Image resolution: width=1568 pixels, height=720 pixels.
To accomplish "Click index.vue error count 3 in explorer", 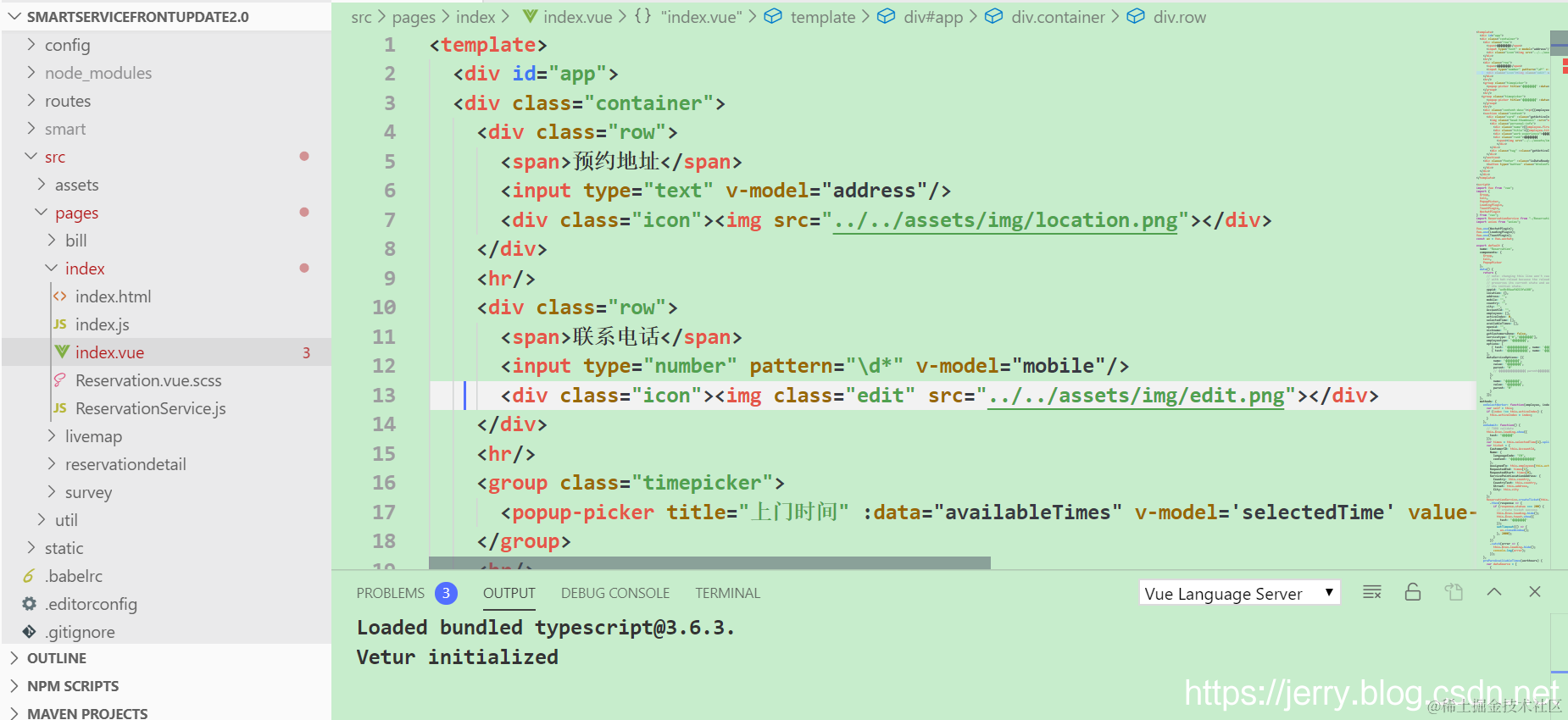I will (x=306, y=352).
